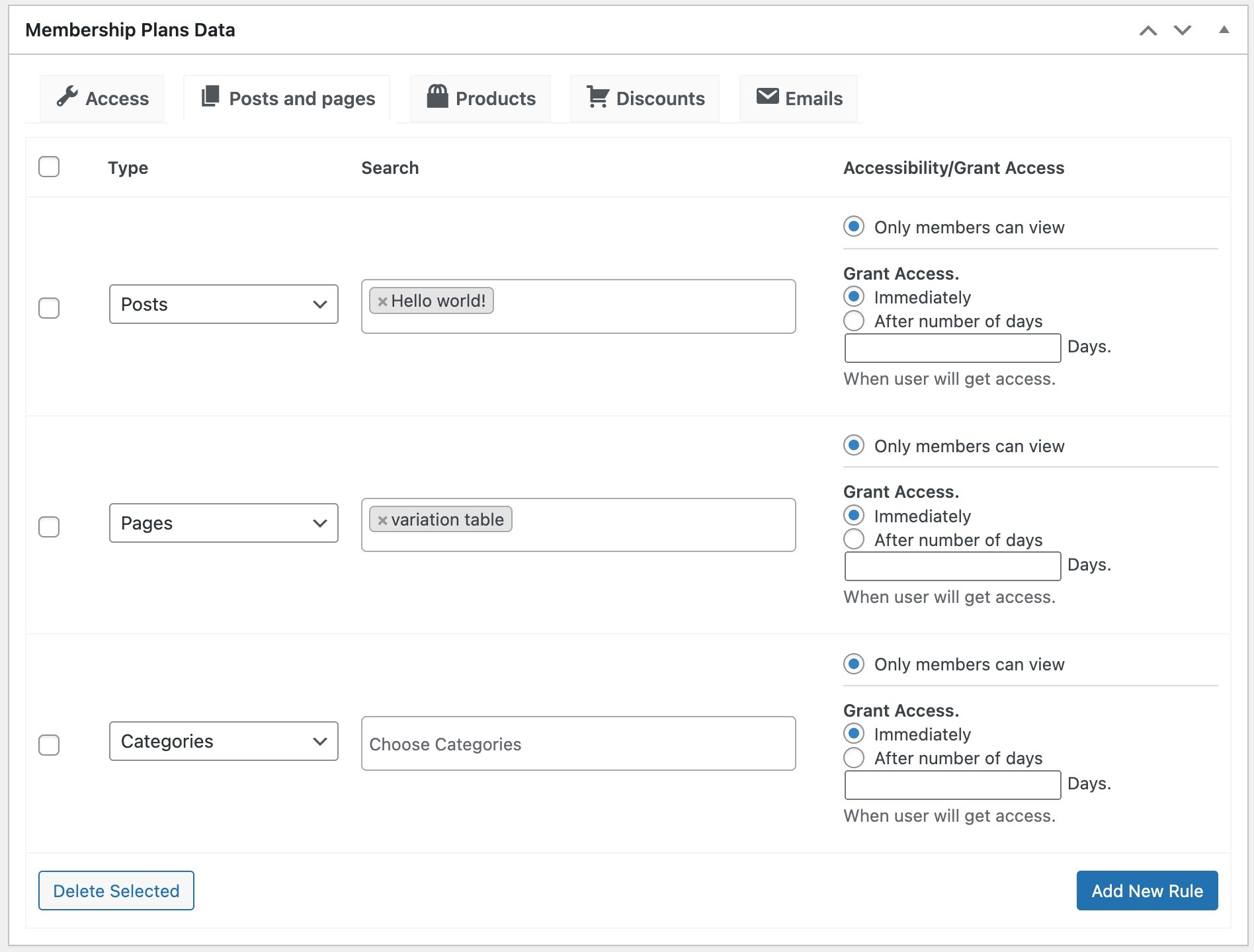Click the cart icon on Discounts tab
This screenshot has width=1254, height=952.
[x=598, y=97]
